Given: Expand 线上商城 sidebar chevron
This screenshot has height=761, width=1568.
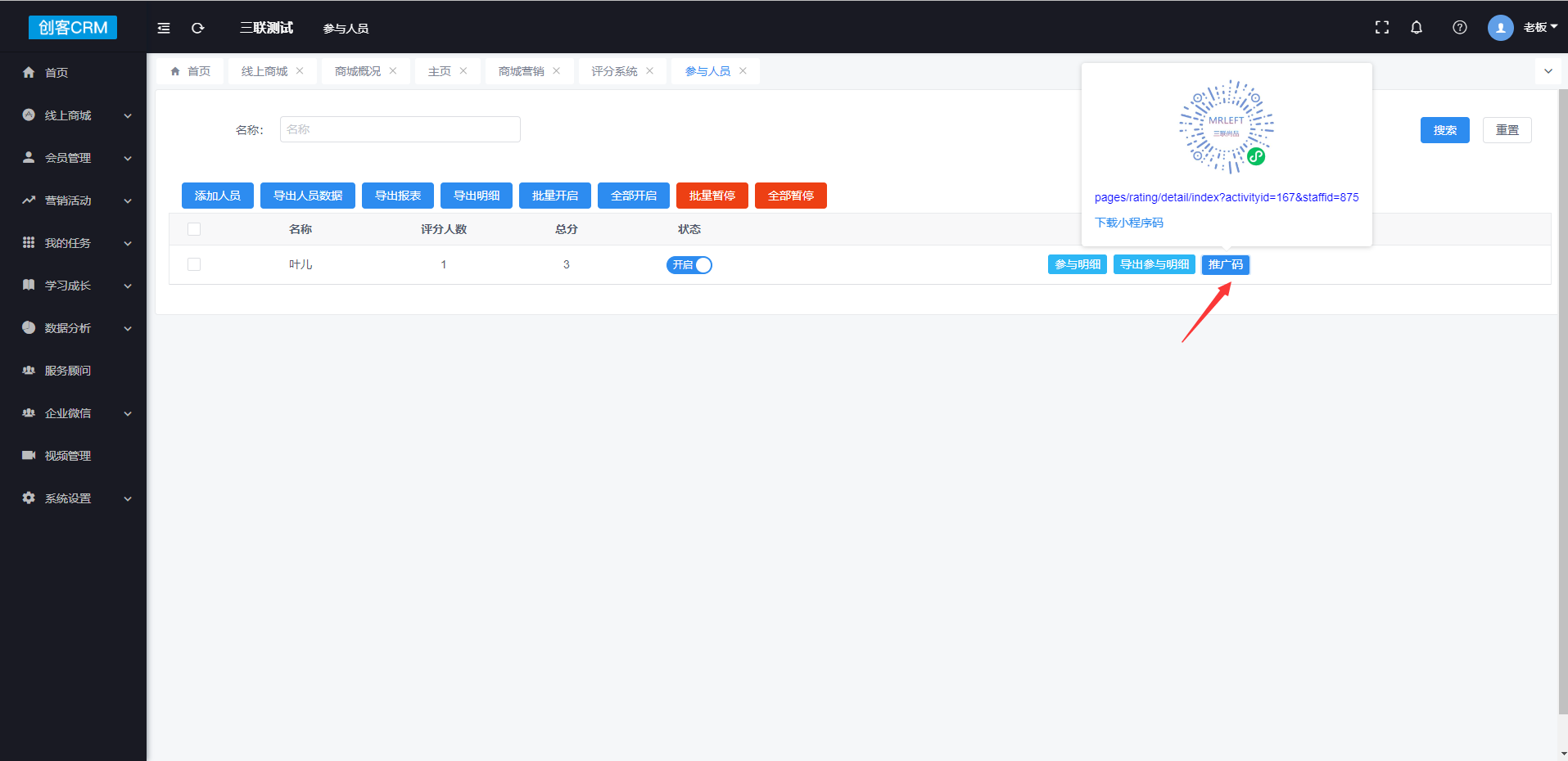Looking at the screenshot, I should [x=128, y=116].
